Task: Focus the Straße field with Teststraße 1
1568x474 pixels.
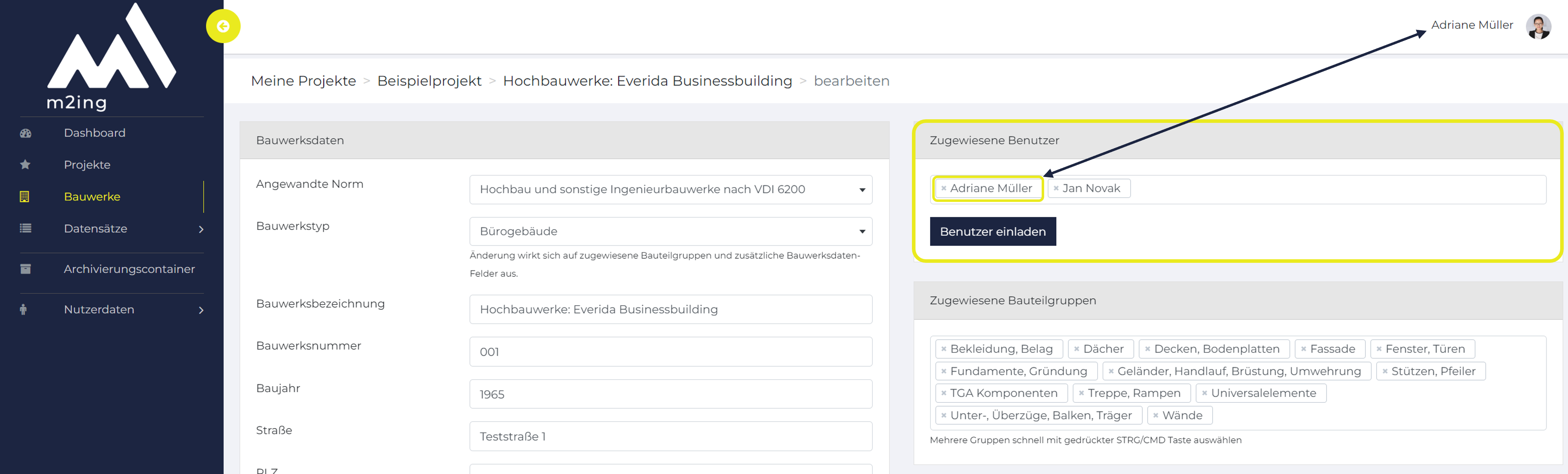Action: point(670,436)
